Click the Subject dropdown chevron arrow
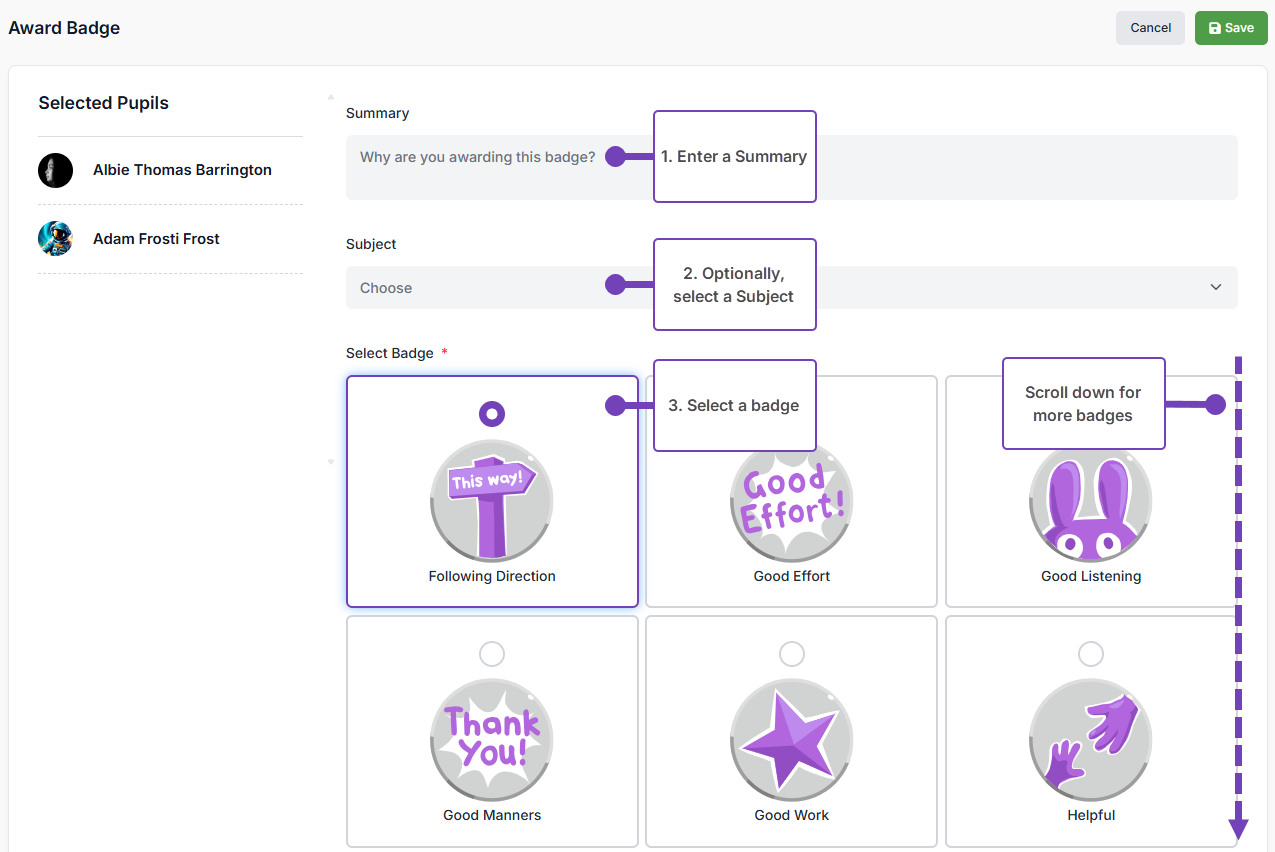The image size is (1275, 852). pos(1216,288)
